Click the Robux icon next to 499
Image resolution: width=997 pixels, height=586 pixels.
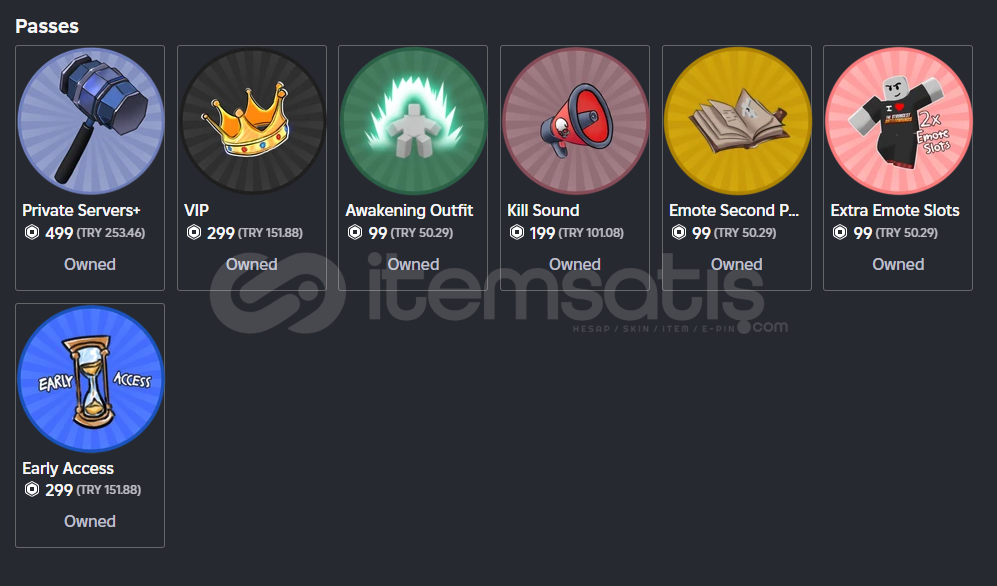32,233
